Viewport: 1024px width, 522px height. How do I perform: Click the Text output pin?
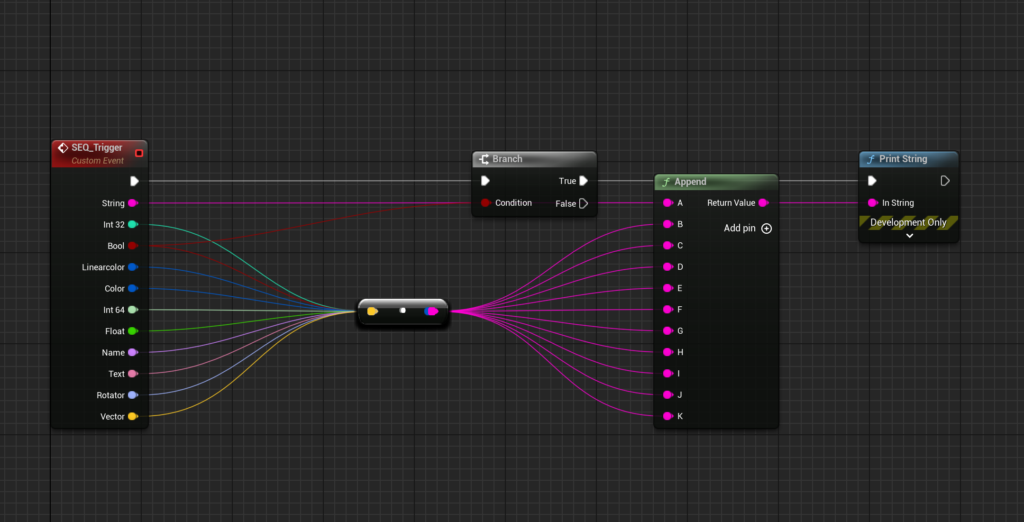(x=133, y=374)
